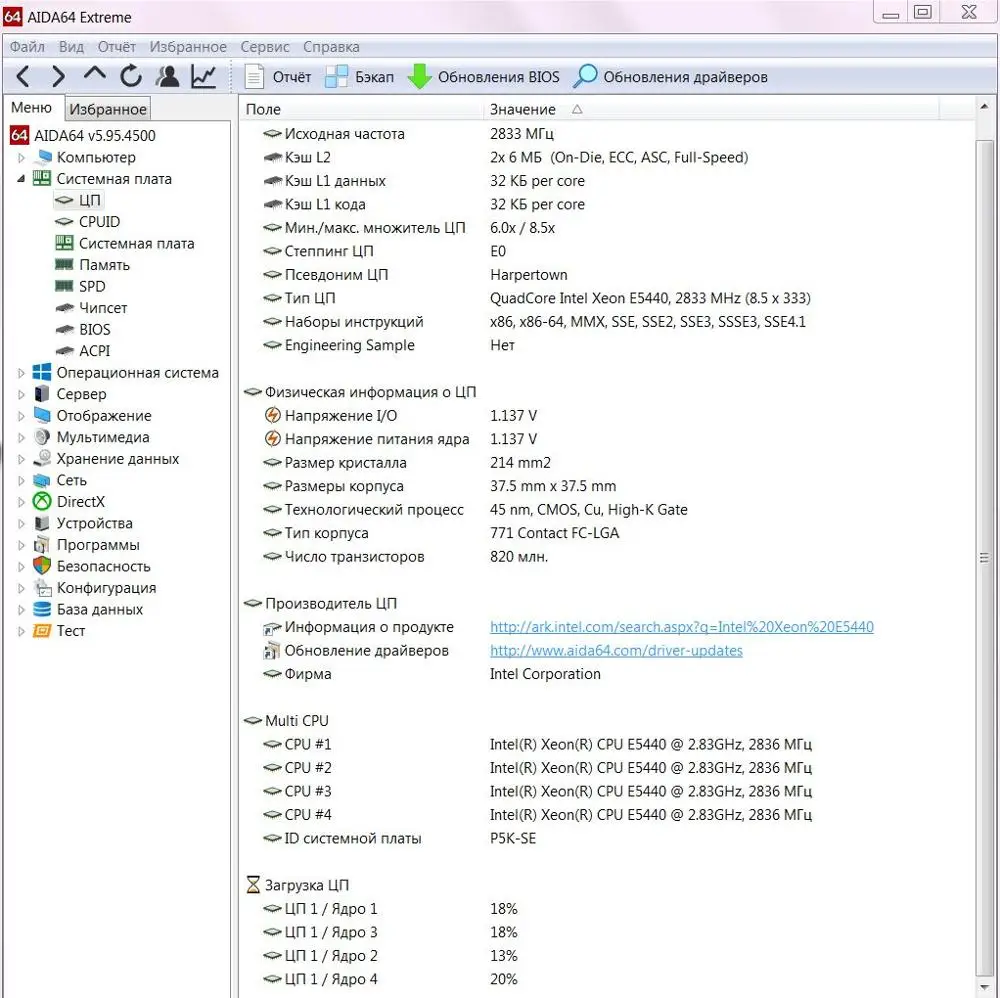Select the ЦП item in the tree
This screenshot has height=998, width=1000.
[x=78, y=200]
